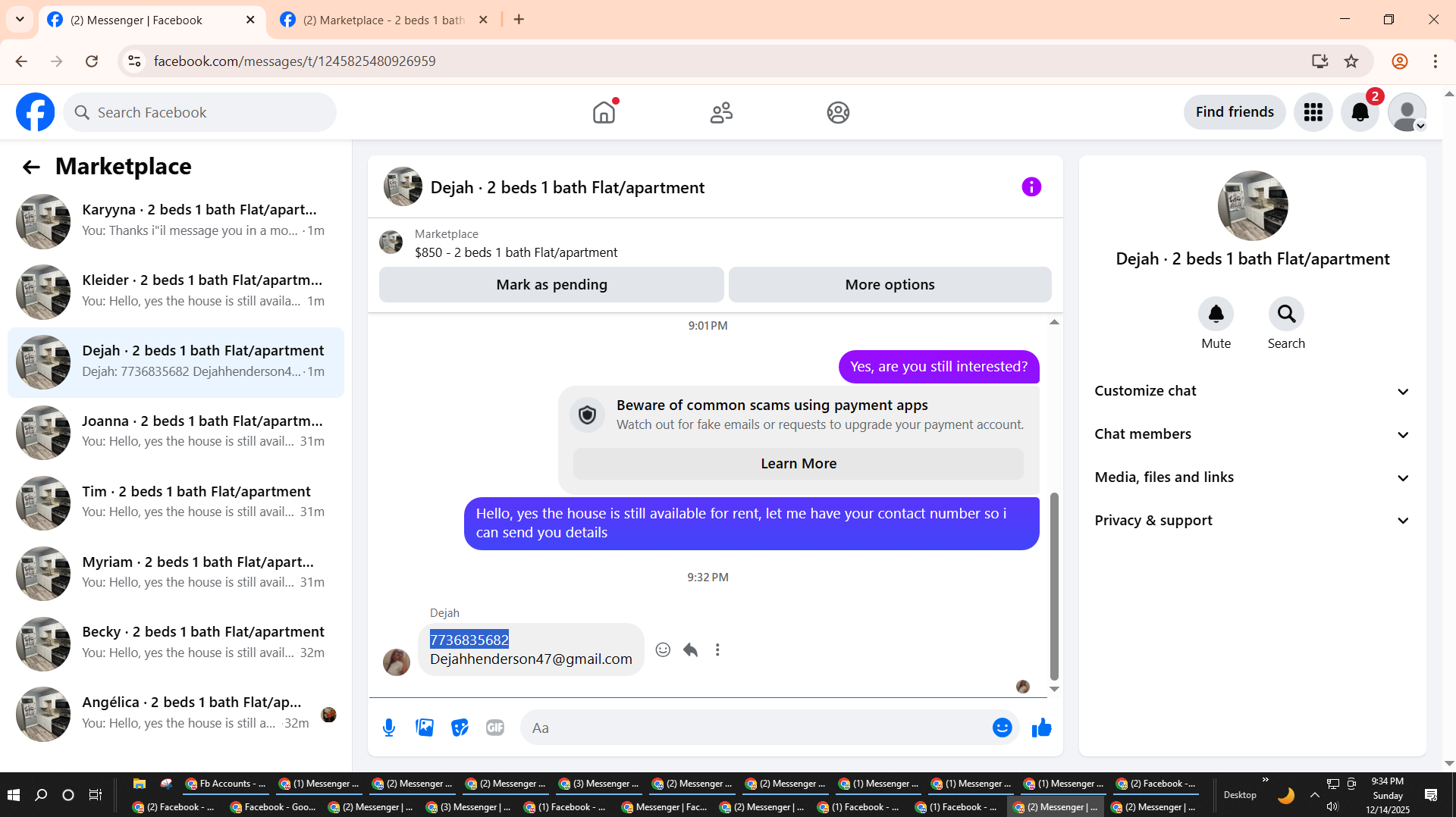The width and height of the screenshot is (1456, 817).
Task: Click highlighted phone number 7736835682
Action: pos(469,640)
